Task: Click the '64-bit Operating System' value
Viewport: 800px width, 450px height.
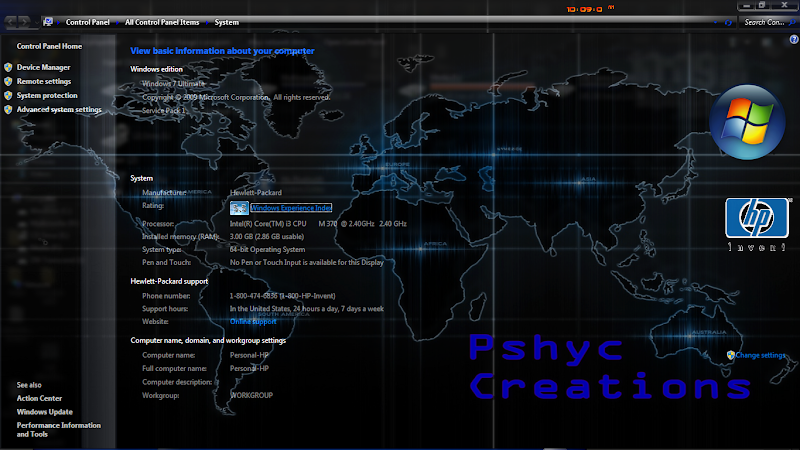Action: point(267,250)
